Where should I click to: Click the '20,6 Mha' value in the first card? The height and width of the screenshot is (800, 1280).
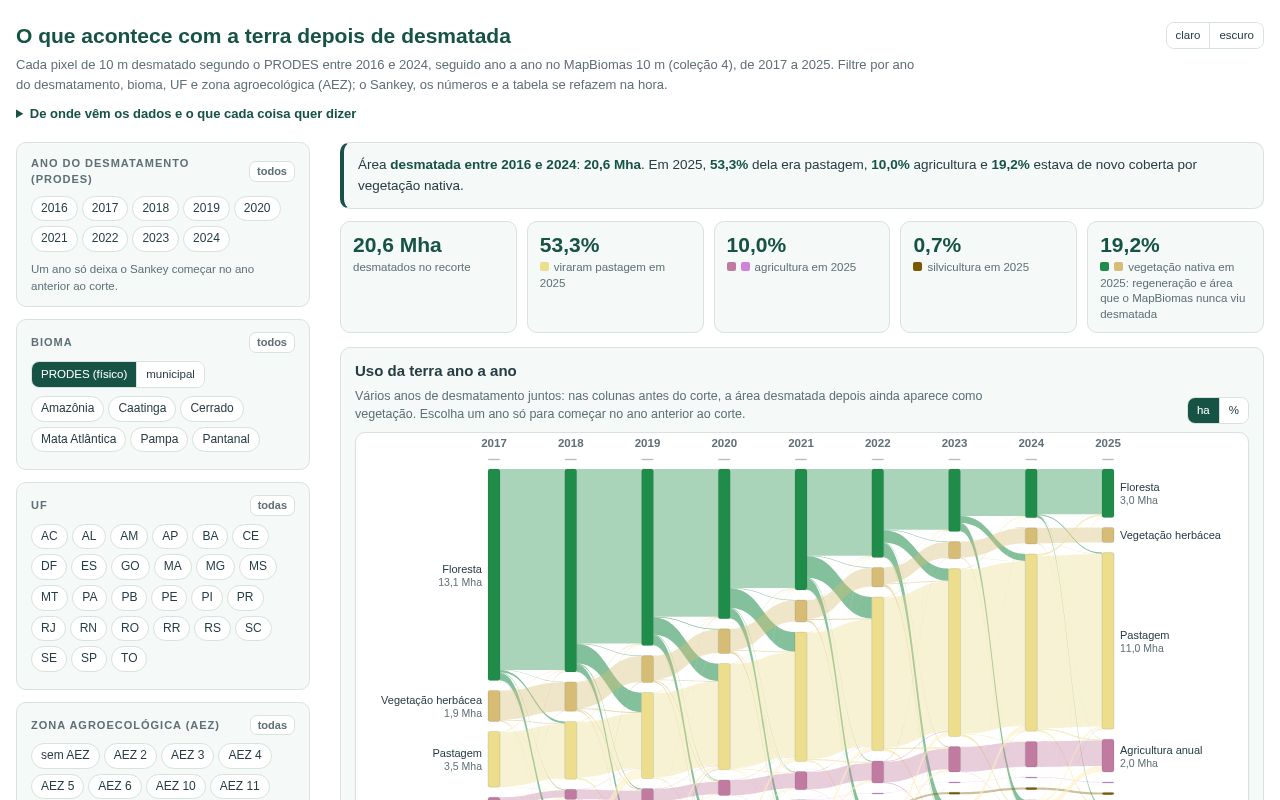pos(397,245)
